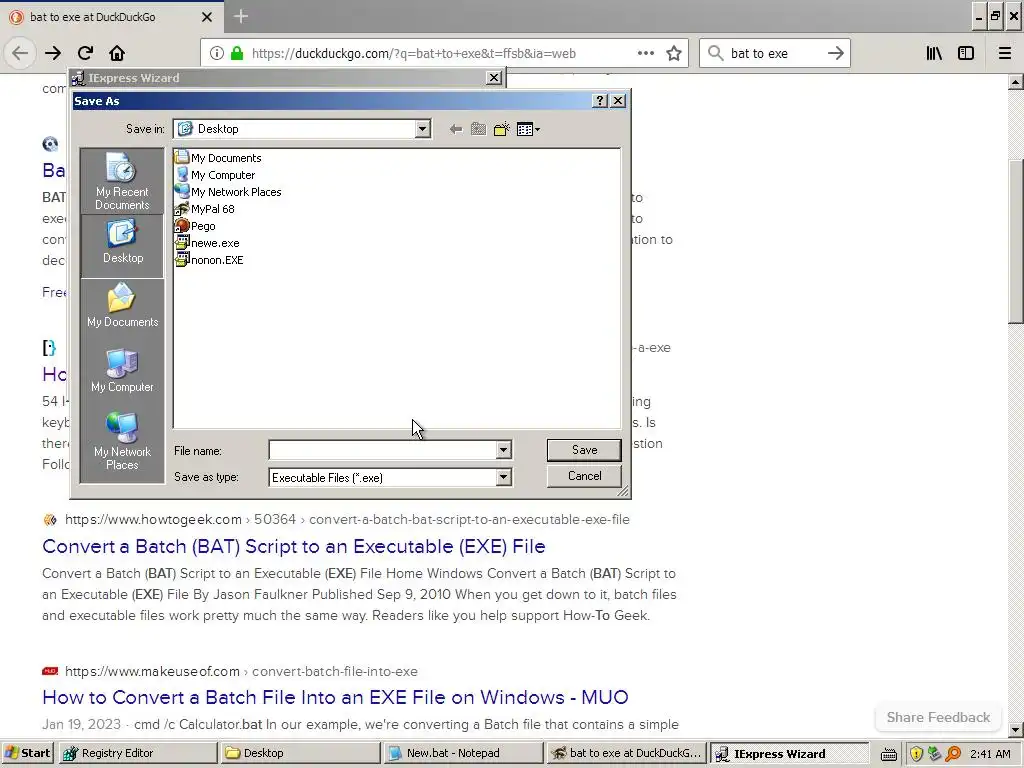Click the Save As help question button
This screenshot has height=768, width=1024.
click(600, 101)
